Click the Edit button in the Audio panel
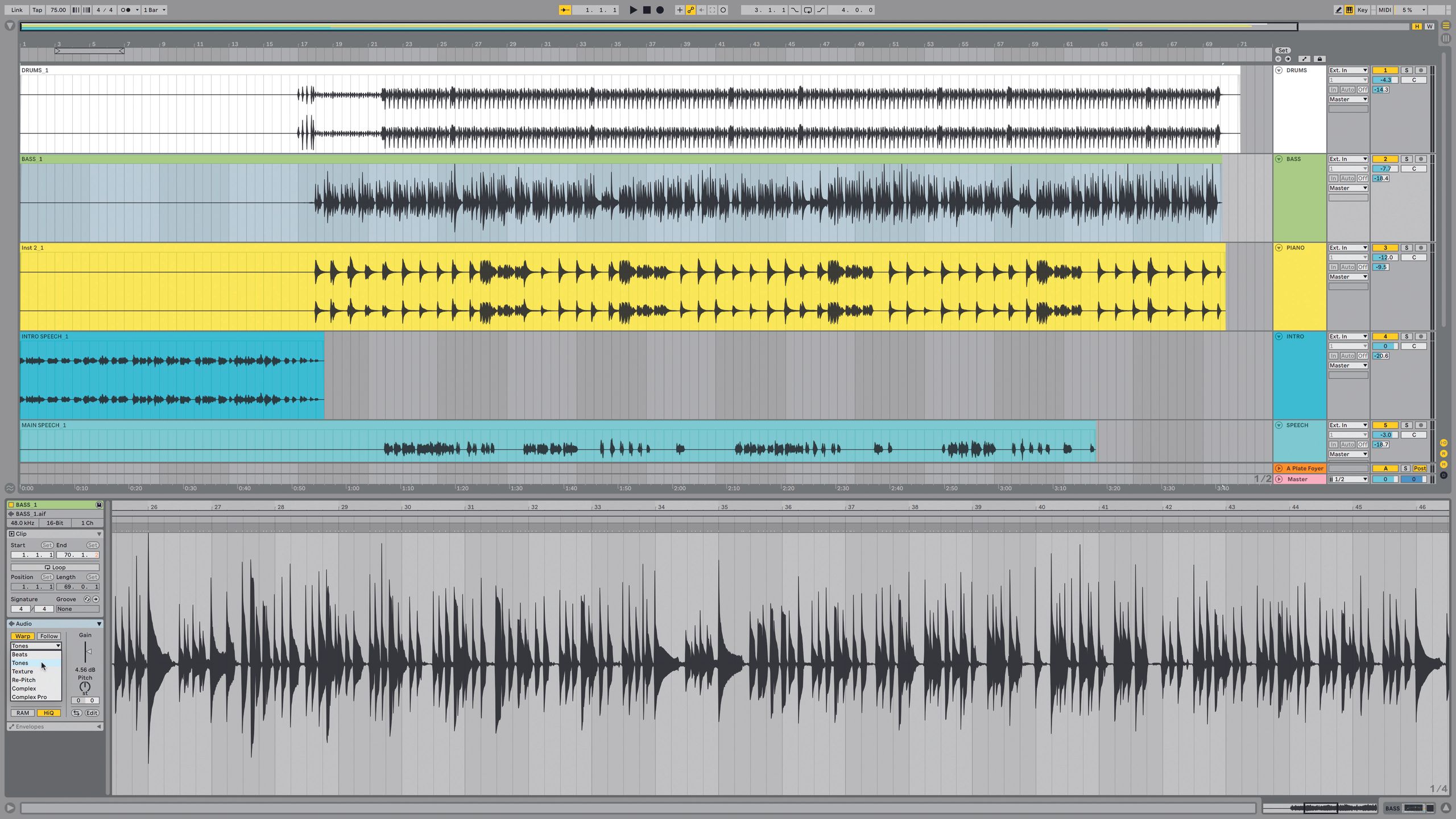The image size is (1456, 819). [x=92, y=713]
